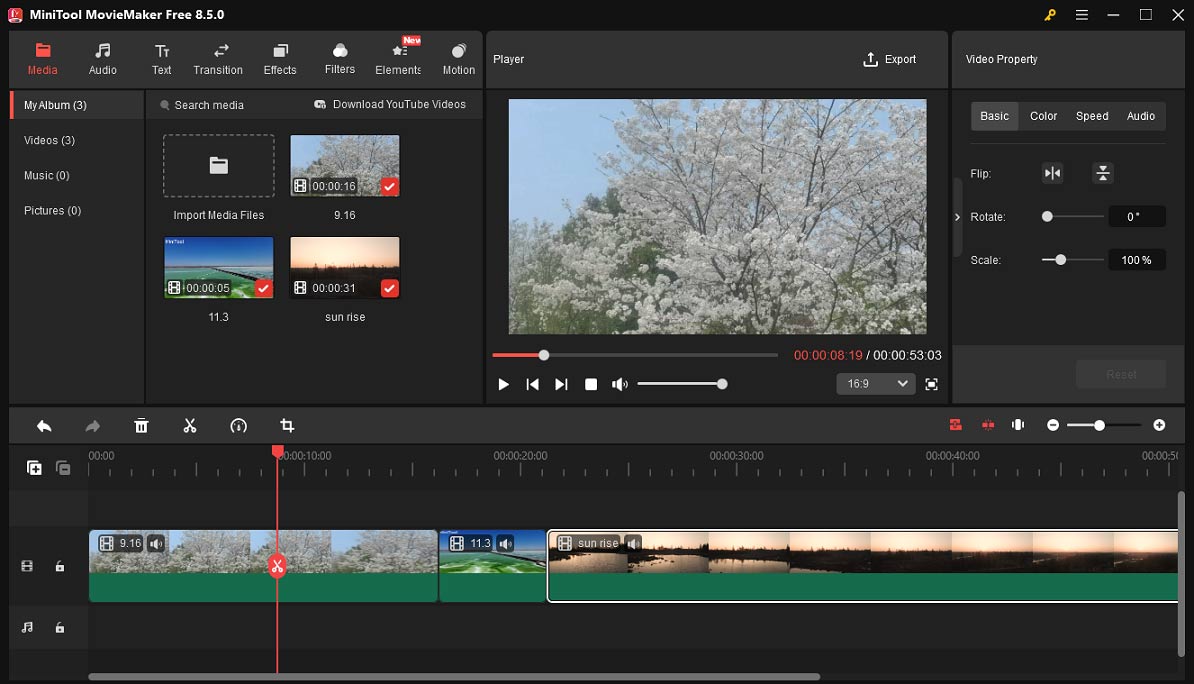The image size is (1194, 684).
Task: Toggle the lock on the video track
Action: click(x=60, y=566)
